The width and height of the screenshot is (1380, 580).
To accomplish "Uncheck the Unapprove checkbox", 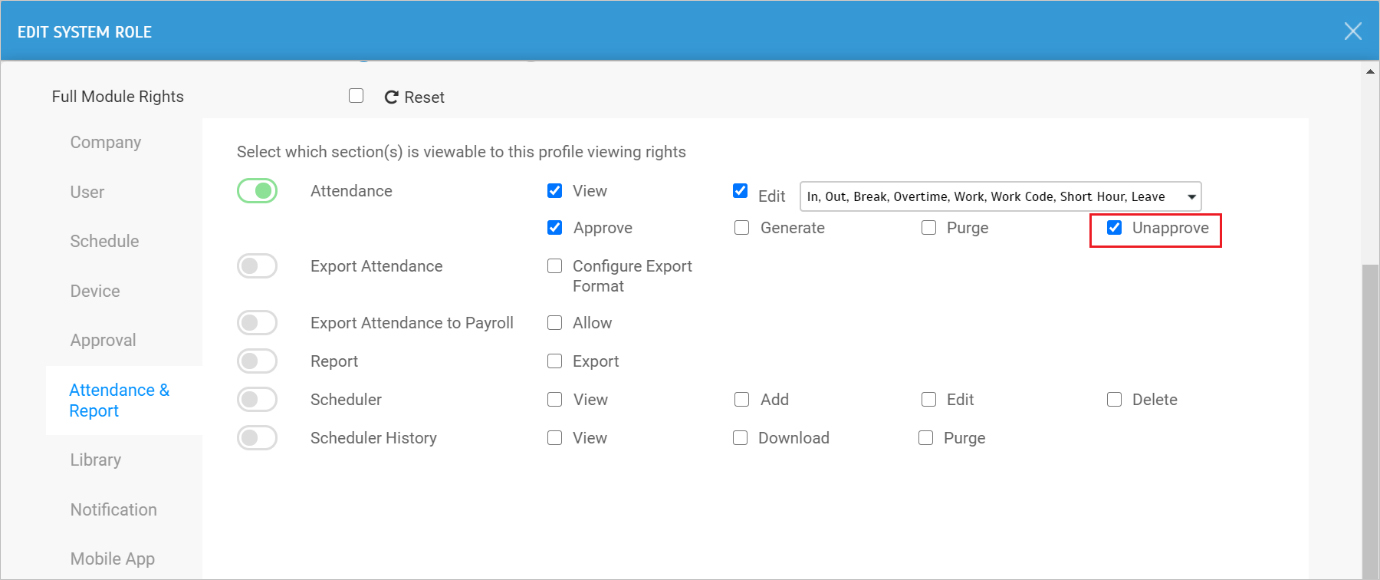I will pos(1114,227).
